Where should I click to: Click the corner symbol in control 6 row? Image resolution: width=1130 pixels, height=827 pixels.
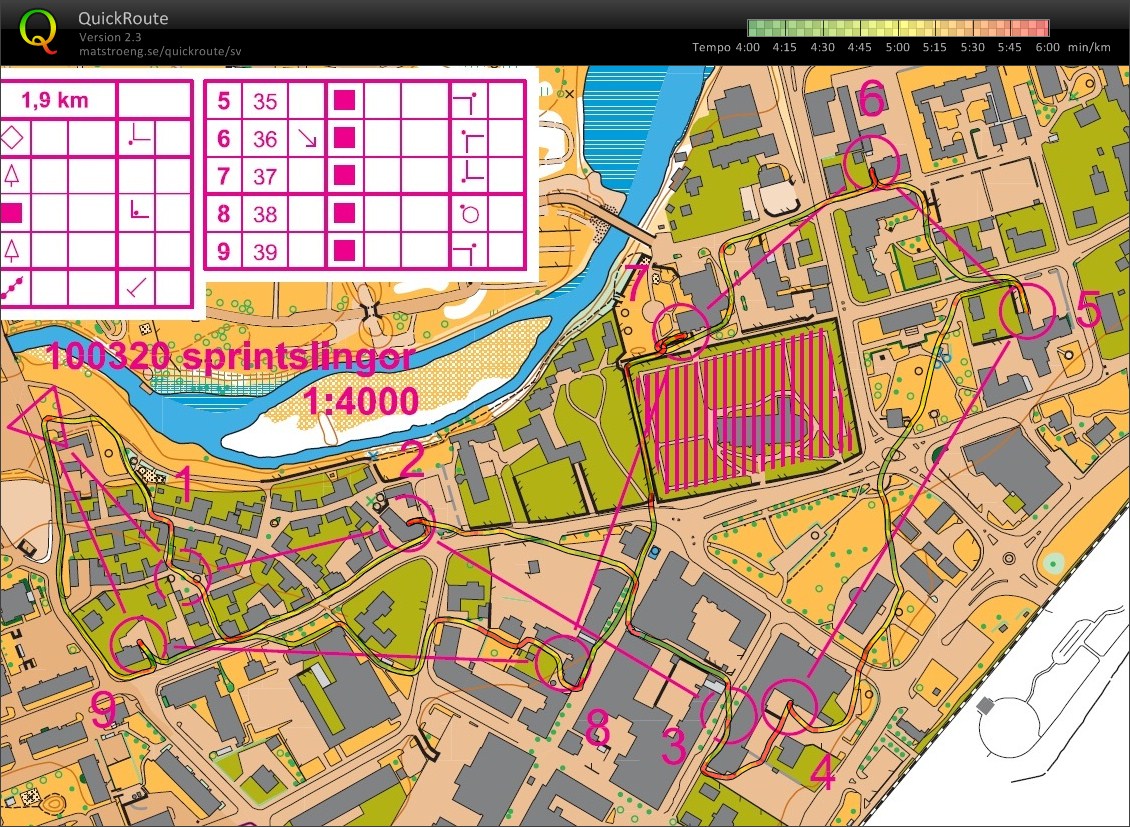point(471,139)
